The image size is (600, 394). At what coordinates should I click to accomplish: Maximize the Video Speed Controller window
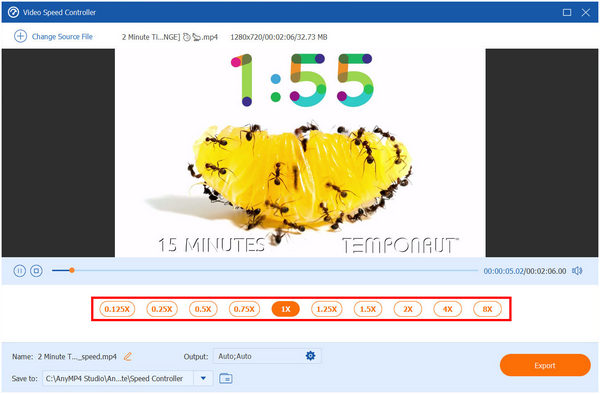click(x=567, y=13)
